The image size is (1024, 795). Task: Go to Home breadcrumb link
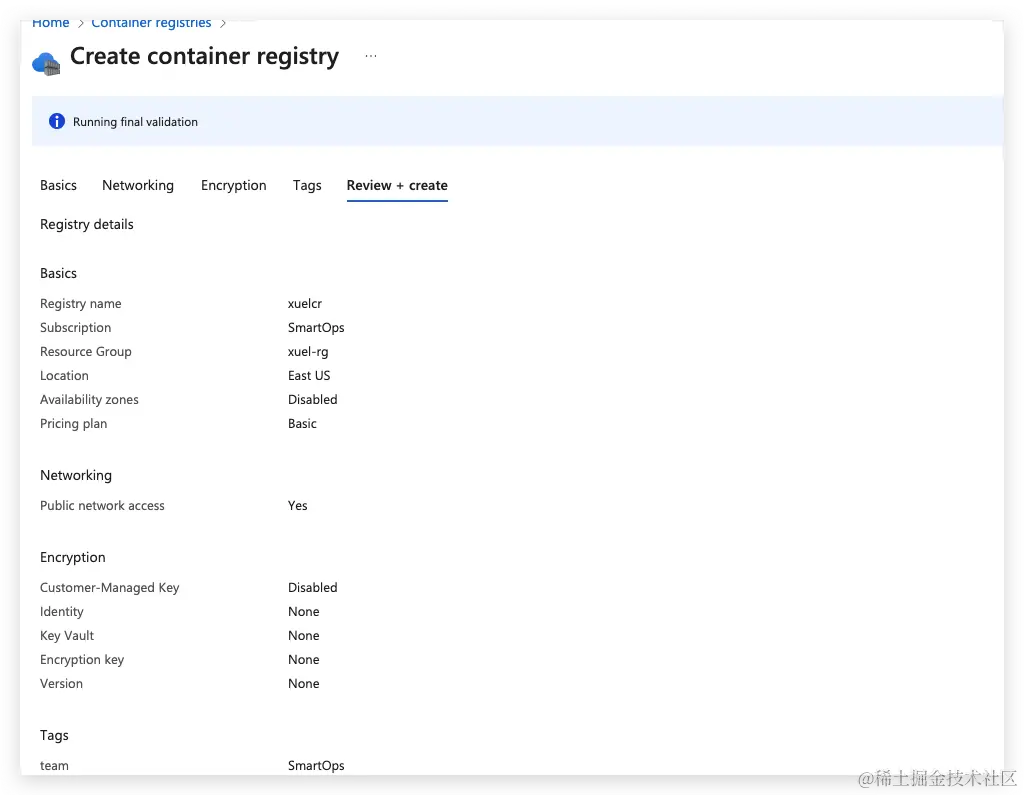point(50,23)
